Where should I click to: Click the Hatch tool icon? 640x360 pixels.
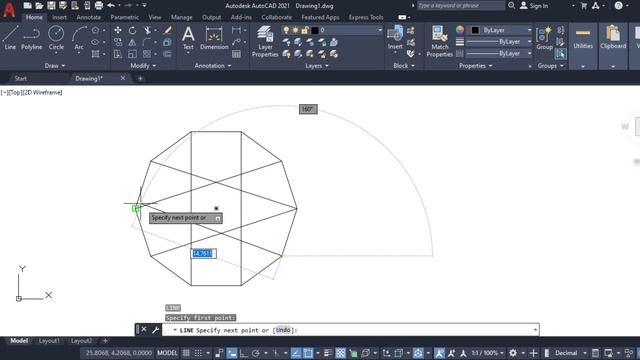coord(96,54)
